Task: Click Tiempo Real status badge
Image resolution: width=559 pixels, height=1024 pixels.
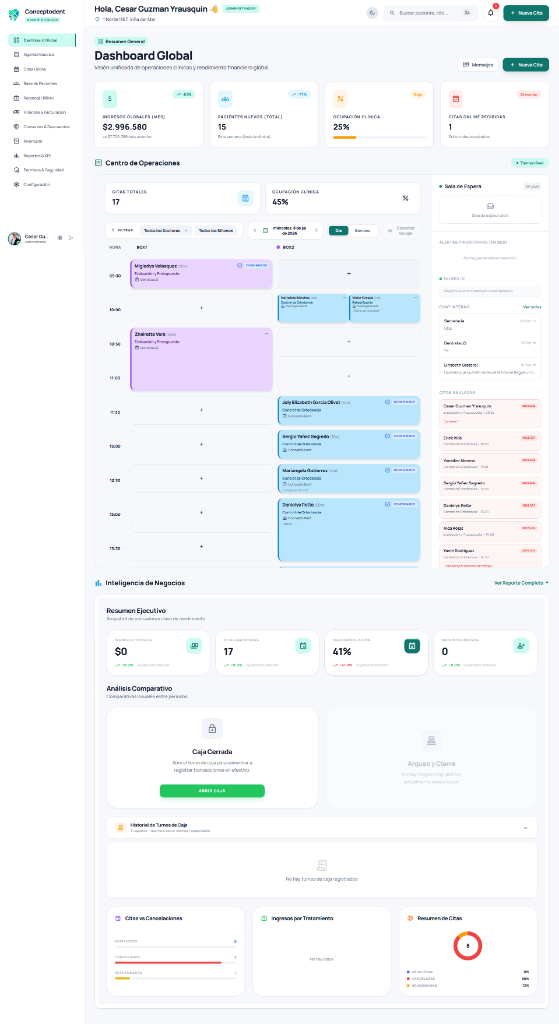Action: pyautogui.click(x=530, y=163)
